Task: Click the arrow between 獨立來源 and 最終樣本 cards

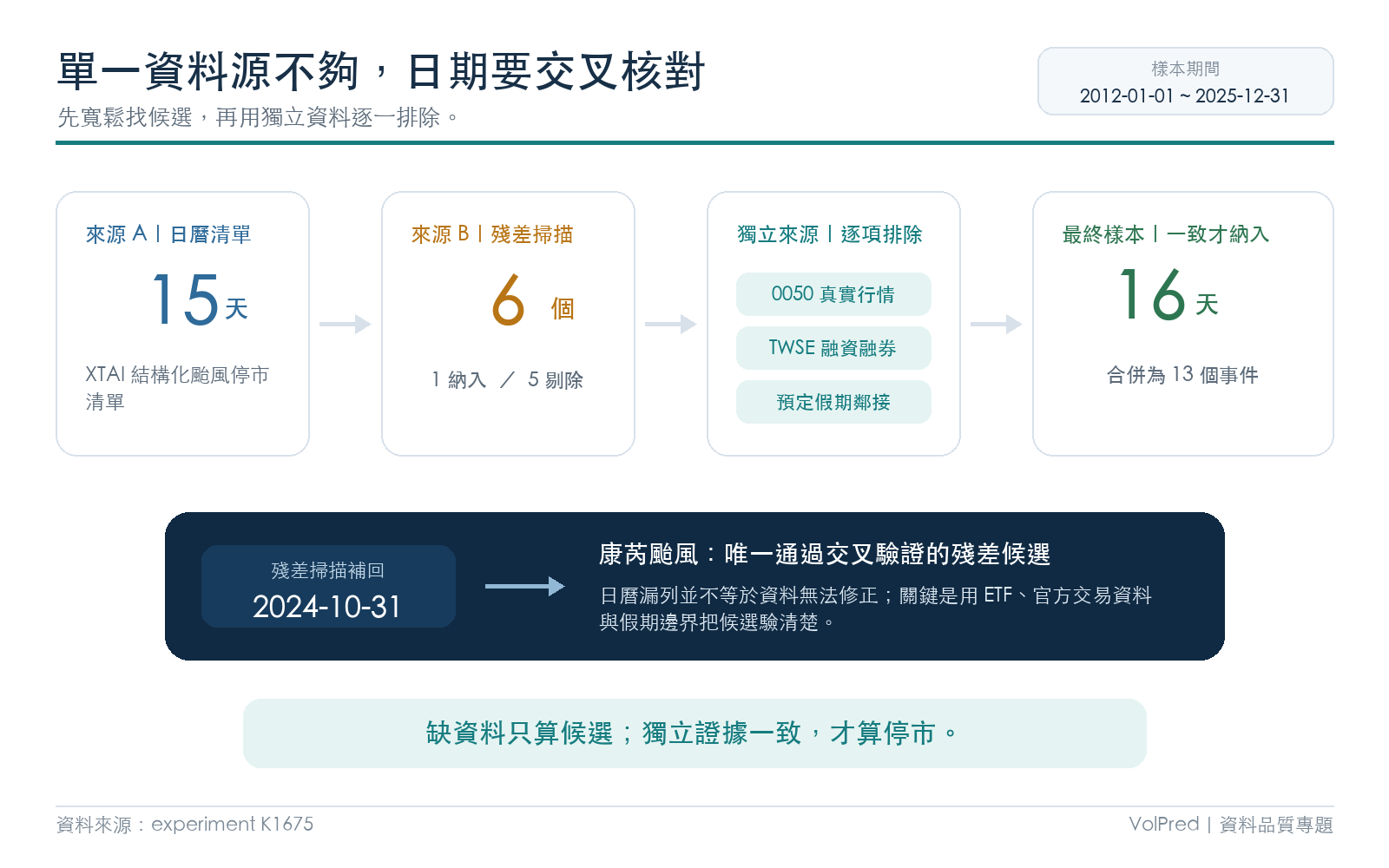Action: click(x=997, y=325)
